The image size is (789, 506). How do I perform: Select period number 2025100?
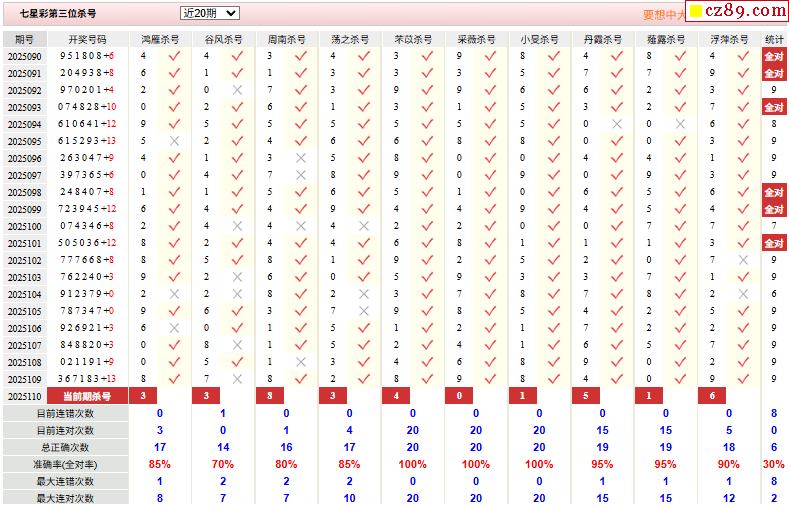pos(25,226)
